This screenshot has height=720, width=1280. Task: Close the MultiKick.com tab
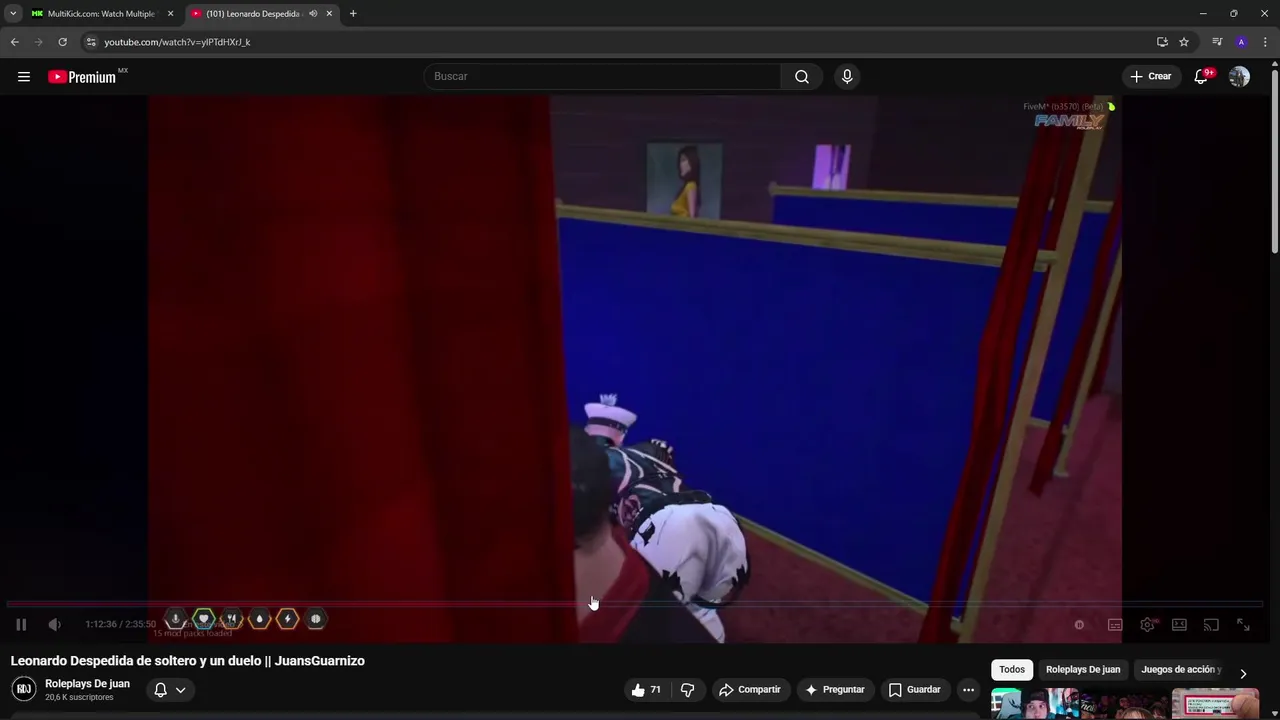pos(170,14)
